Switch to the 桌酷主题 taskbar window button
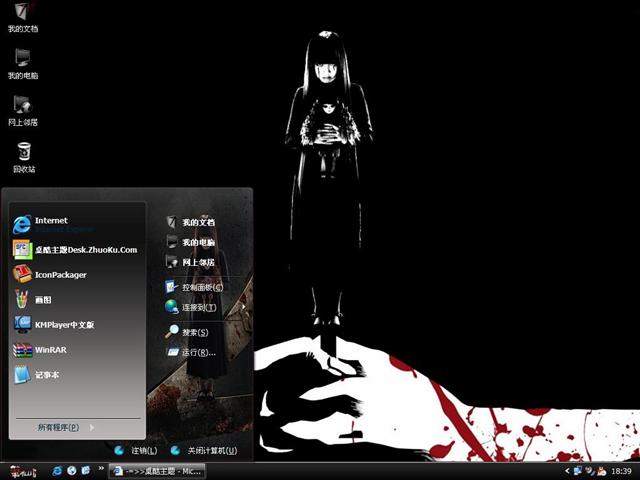The image size is (640, 480). (x=157, y=471)
